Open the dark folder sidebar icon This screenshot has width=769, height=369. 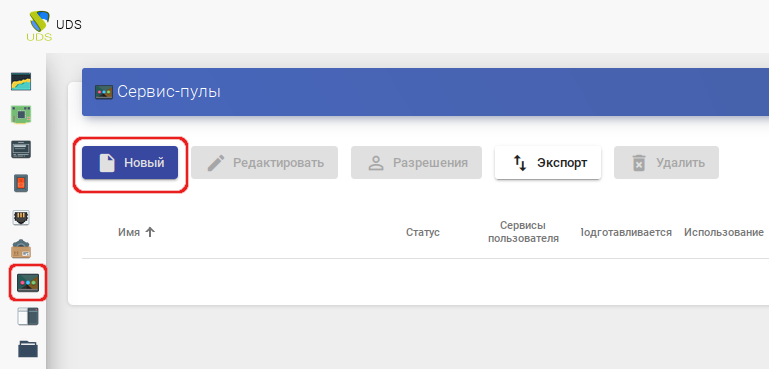(x=28, y=349)
